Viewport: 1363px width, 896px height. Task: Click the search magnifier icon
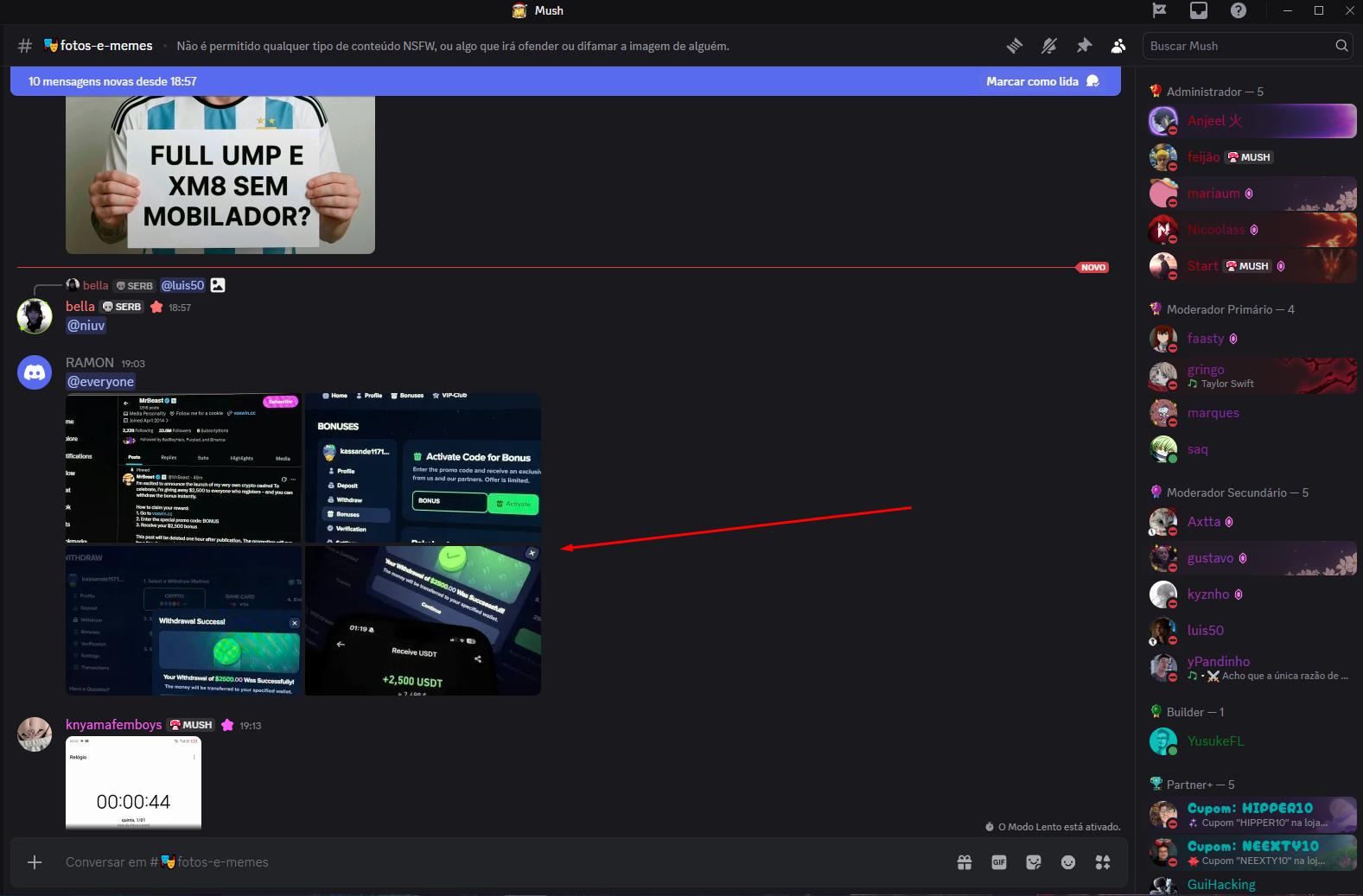1341,46
